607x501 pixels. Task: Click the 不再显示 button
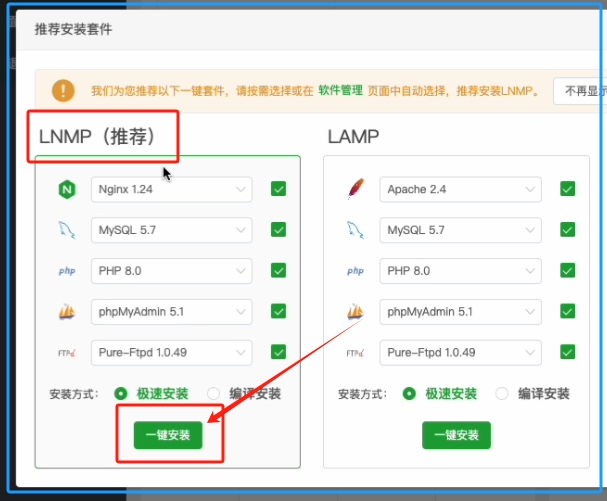(580, 91)
